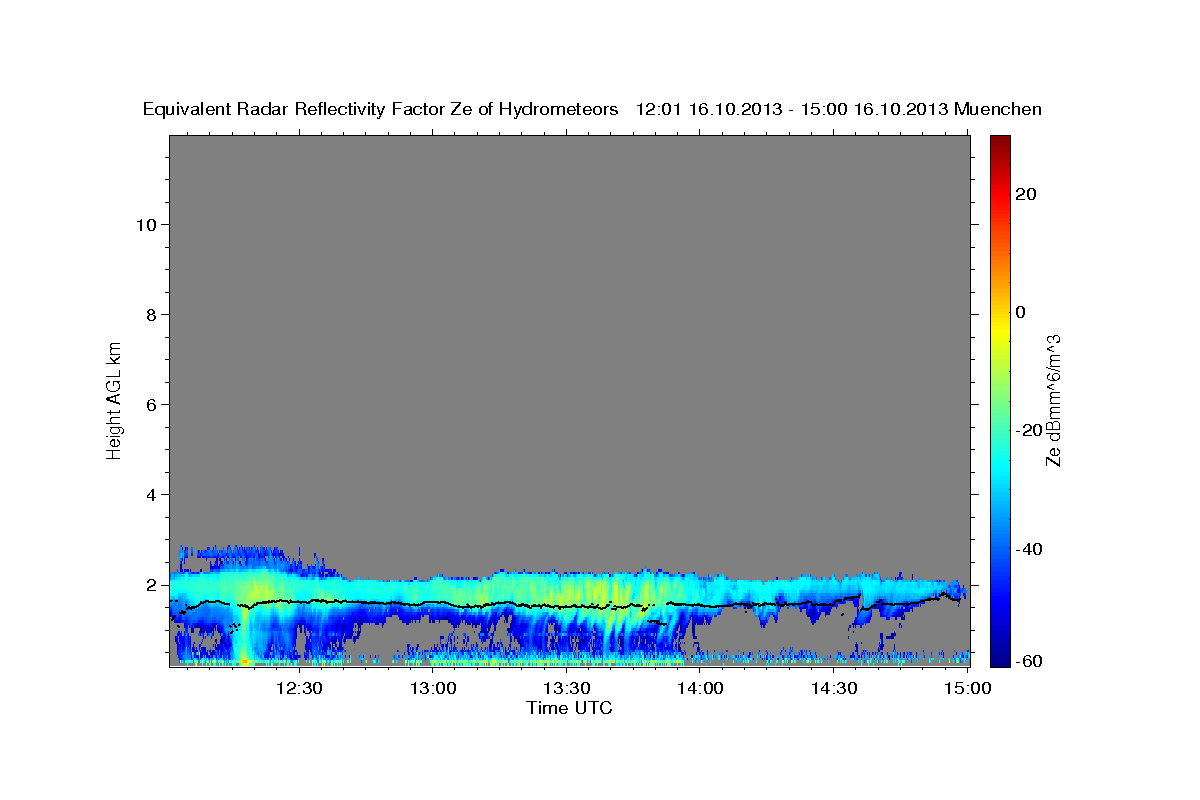Click the '14:00' time tick label

(700, 688)
